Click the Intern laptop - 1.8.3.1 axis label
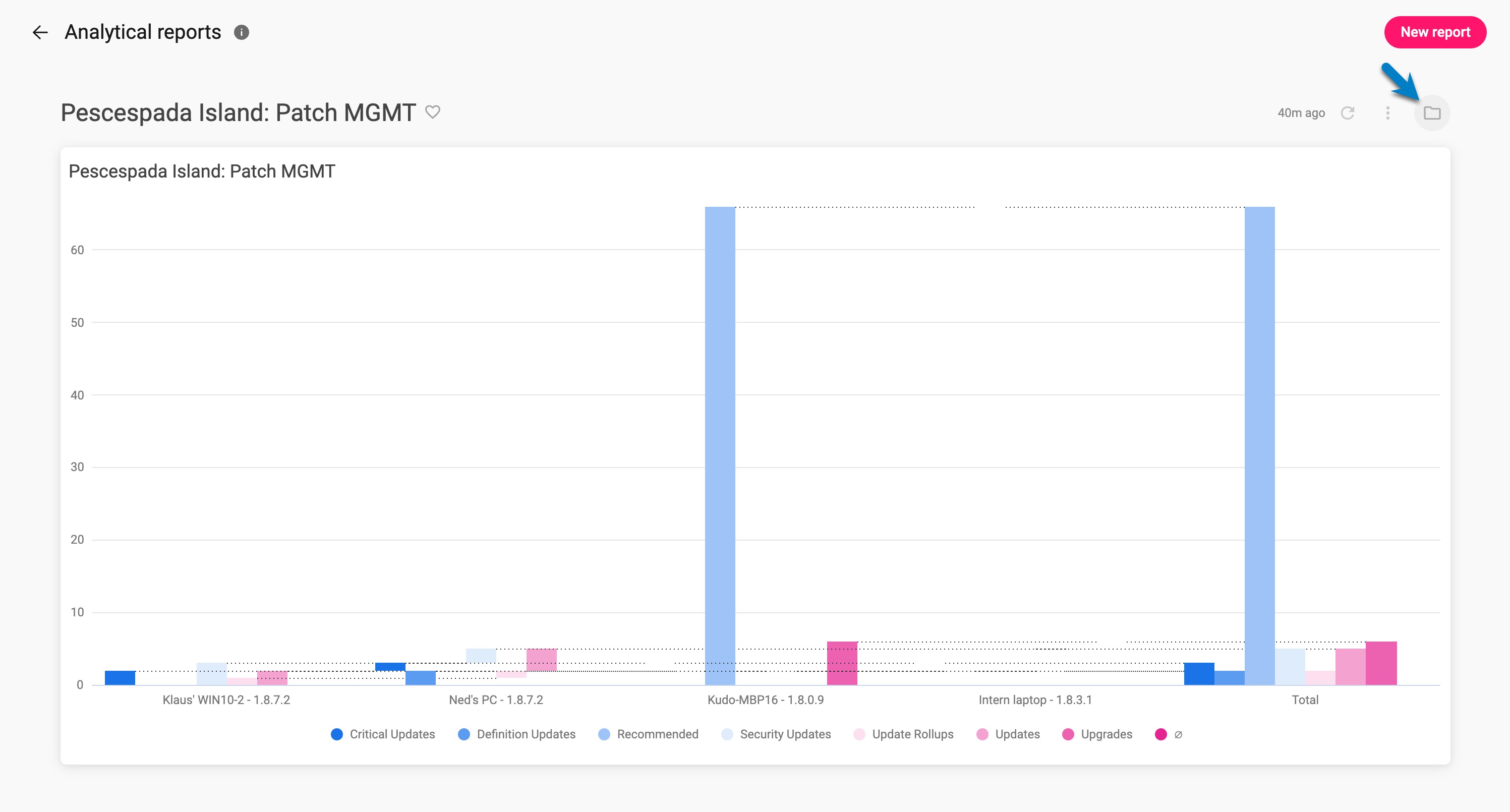Screen dimensions: 1510x812 (x=1035, y=700)
